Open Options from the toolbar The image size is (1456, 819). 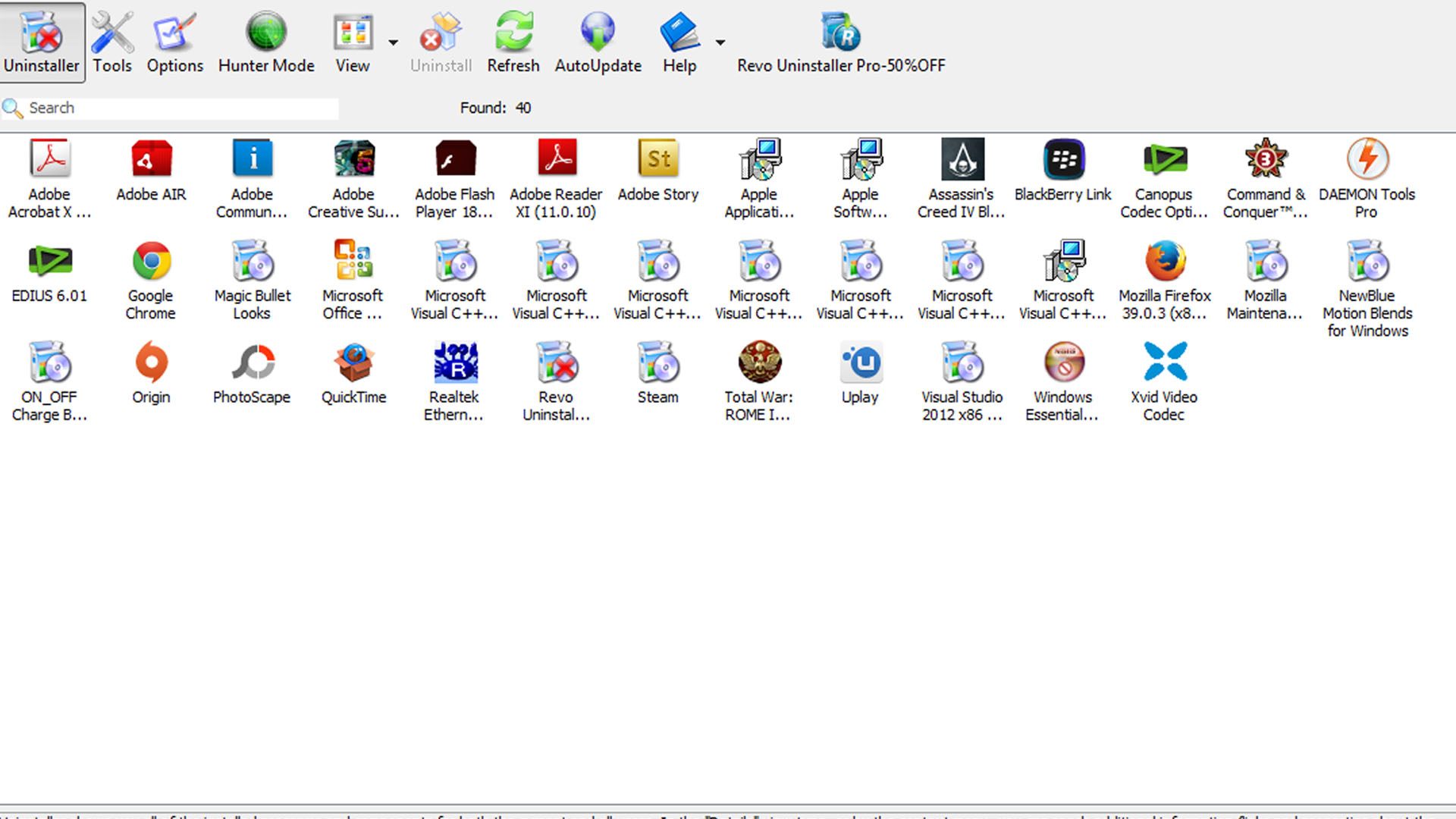click(175, 42)
